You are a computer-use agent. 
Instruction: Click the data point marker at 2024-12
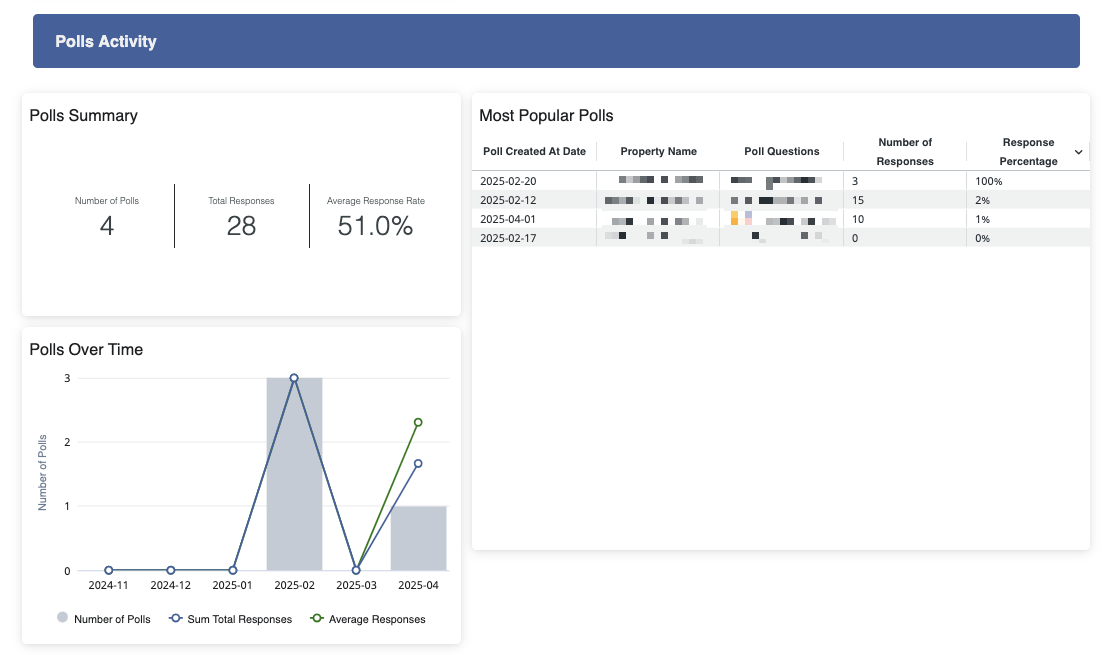[x=171, y=570]
